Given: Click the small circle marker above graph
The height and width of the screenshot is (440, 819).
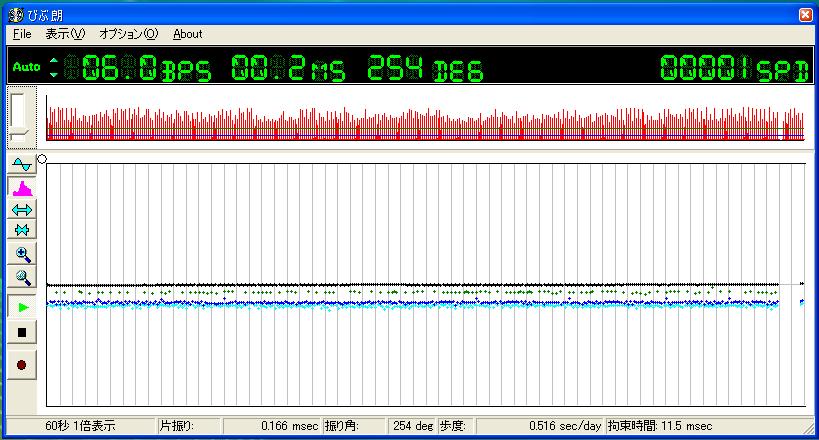Looking at the screenshot, I should tap(42, 159).
